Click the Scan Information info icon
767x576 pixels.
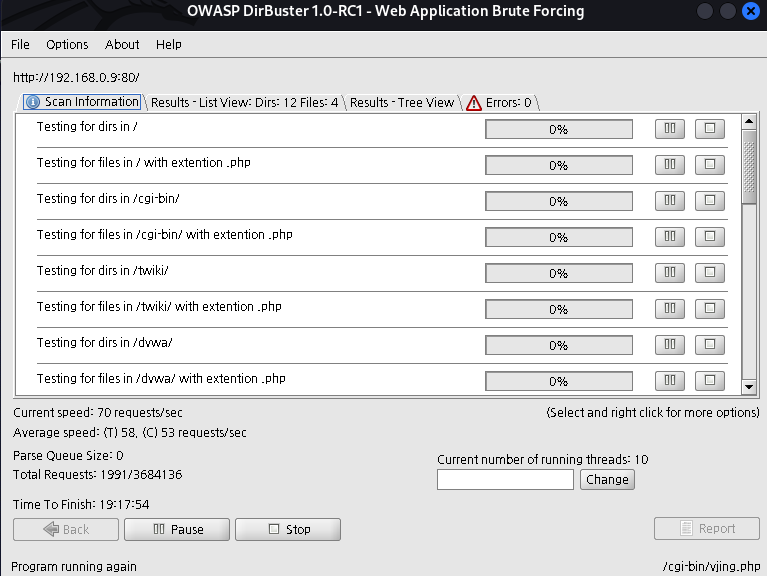tap(32, 102)
